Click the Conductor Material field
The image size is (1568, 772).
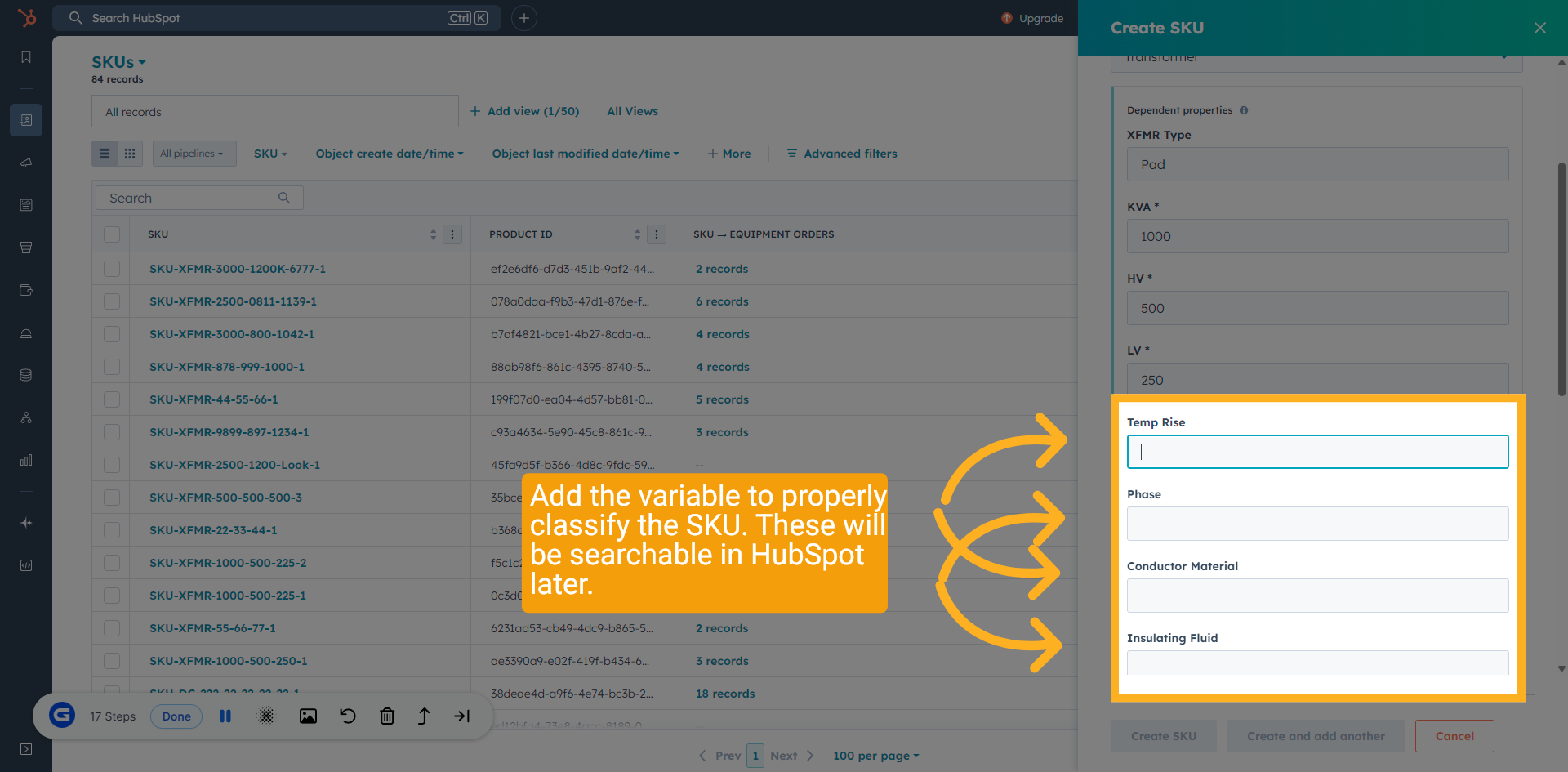click(x=1317, y=596)
